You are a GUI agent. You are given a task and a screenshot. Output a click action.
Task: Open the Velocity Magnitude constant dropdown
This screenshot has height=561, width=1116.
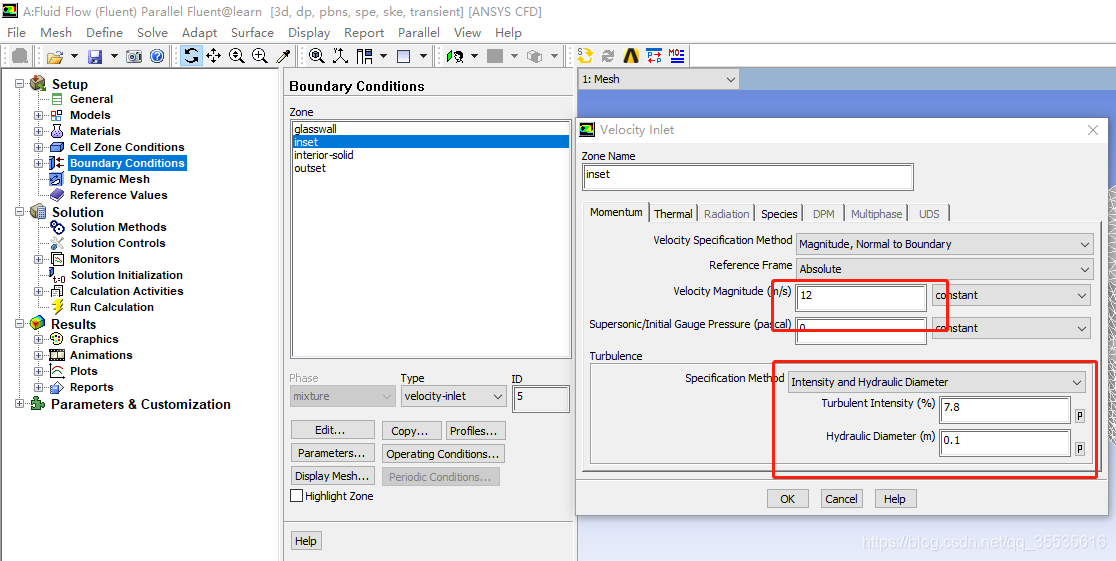coord(1011,295)
